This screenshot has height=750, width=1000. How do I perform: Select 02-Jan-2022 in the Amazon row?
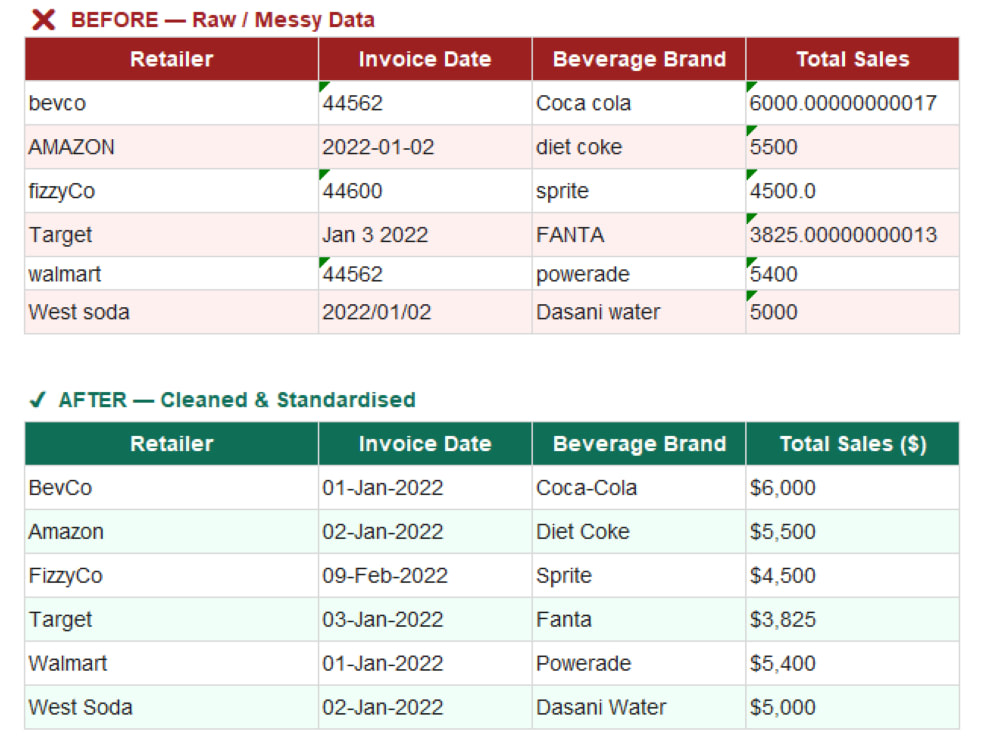(x=425, y=532)
